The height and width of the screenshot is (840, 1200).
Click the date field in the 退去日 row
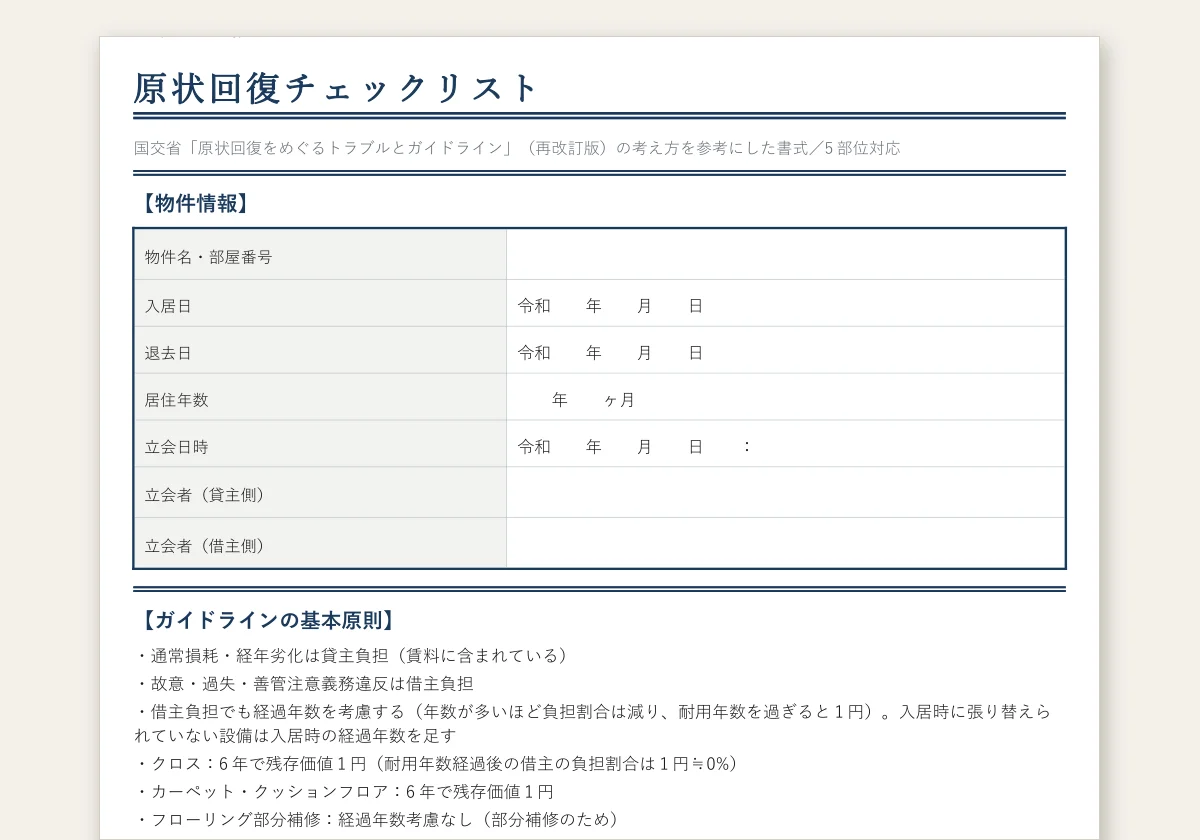pyautogui.click(x=785, y=351)
